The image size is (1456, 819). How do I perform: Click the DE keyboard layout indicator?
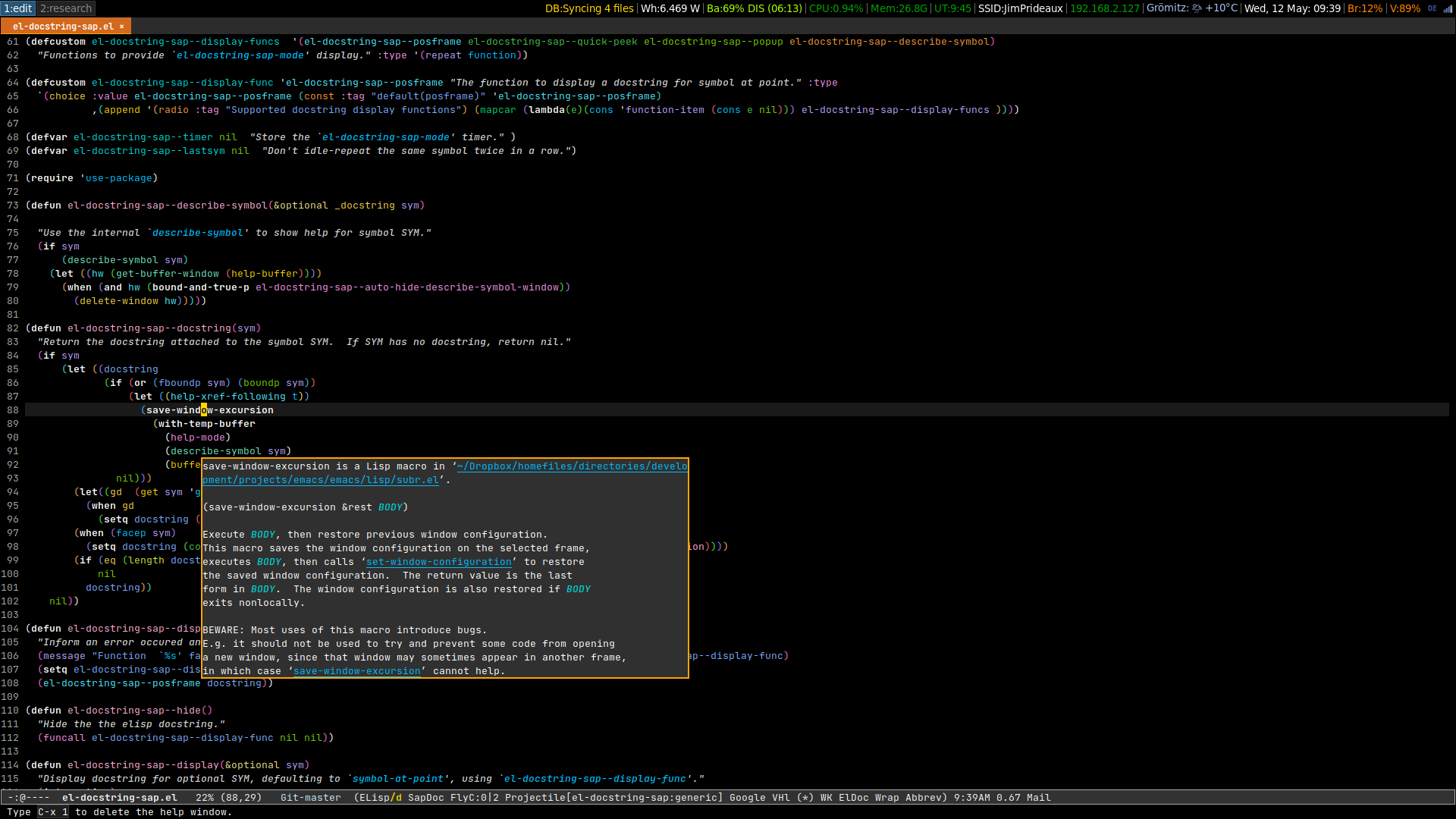coord(1432,8)
